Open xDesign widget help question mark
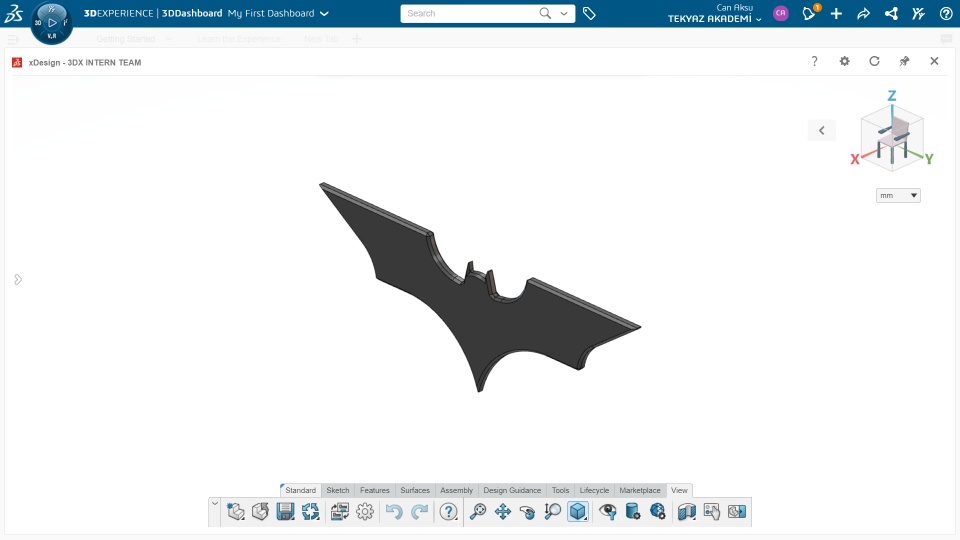 tap(814, 61)
